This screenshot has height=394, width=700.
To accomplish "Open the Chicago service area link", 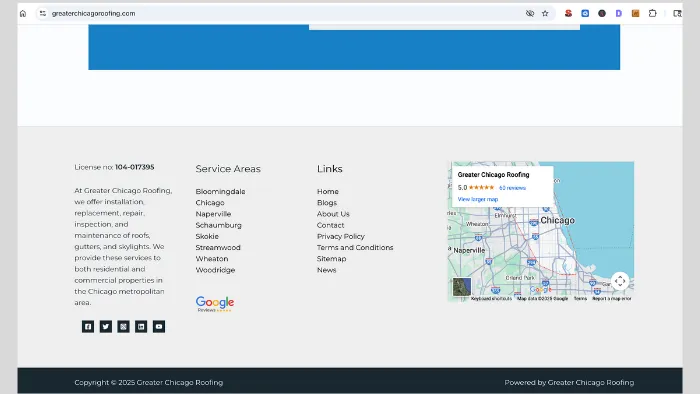I will point(210,203).
